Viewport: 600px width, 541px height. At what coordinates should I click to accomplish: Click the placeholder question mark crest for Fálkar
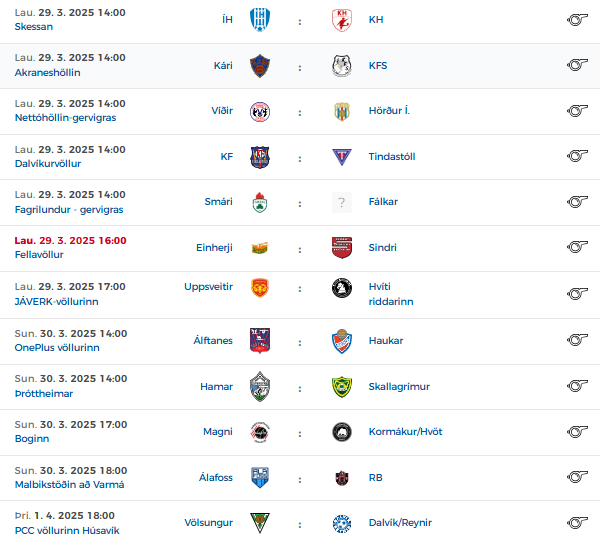tap(342, 202)
